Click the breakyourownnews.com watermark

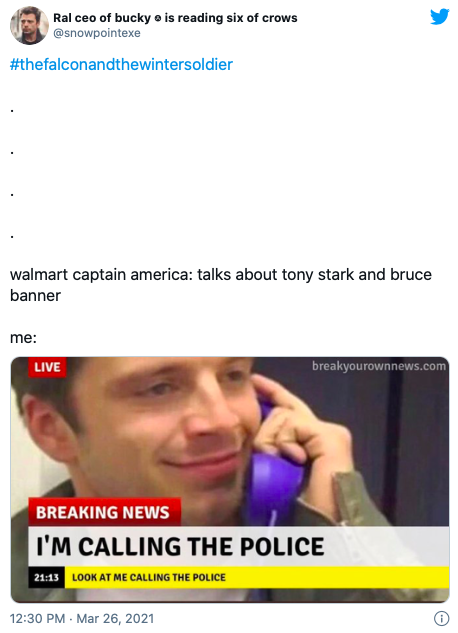[x=379, y=366]
